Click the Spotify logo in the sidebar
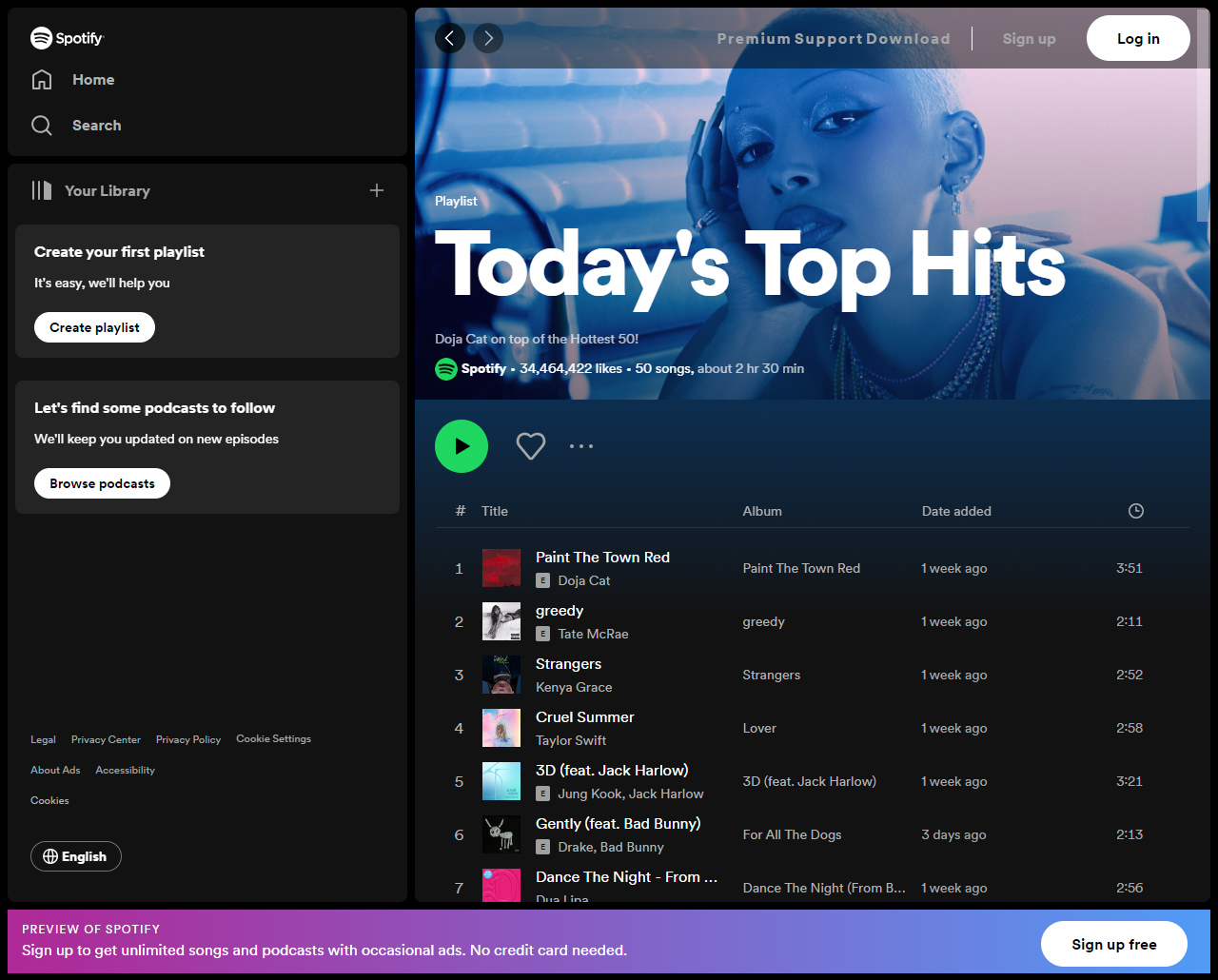 tap(67, 38)
